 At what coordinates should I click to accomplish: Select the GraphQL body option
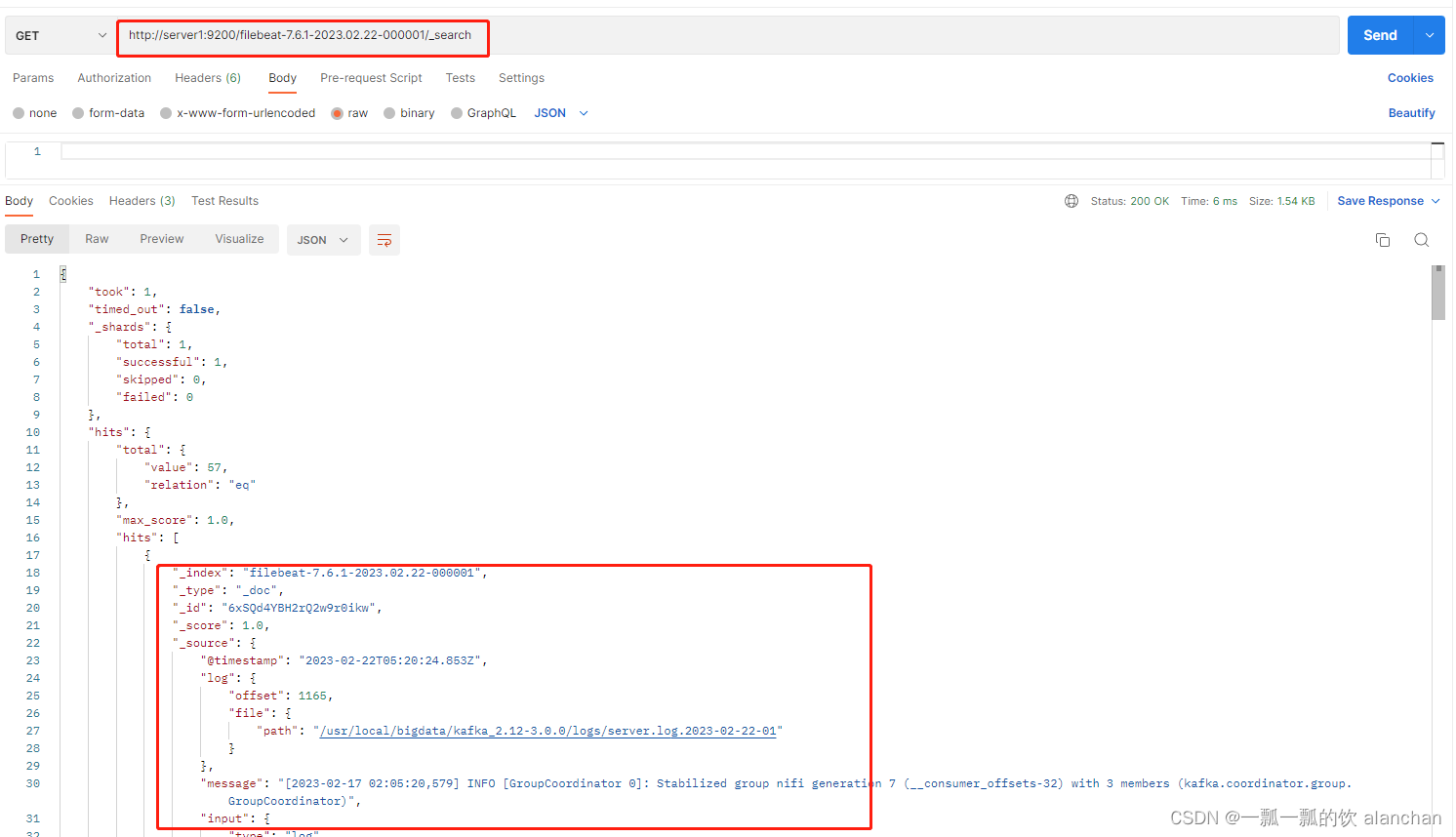(483, 112)
